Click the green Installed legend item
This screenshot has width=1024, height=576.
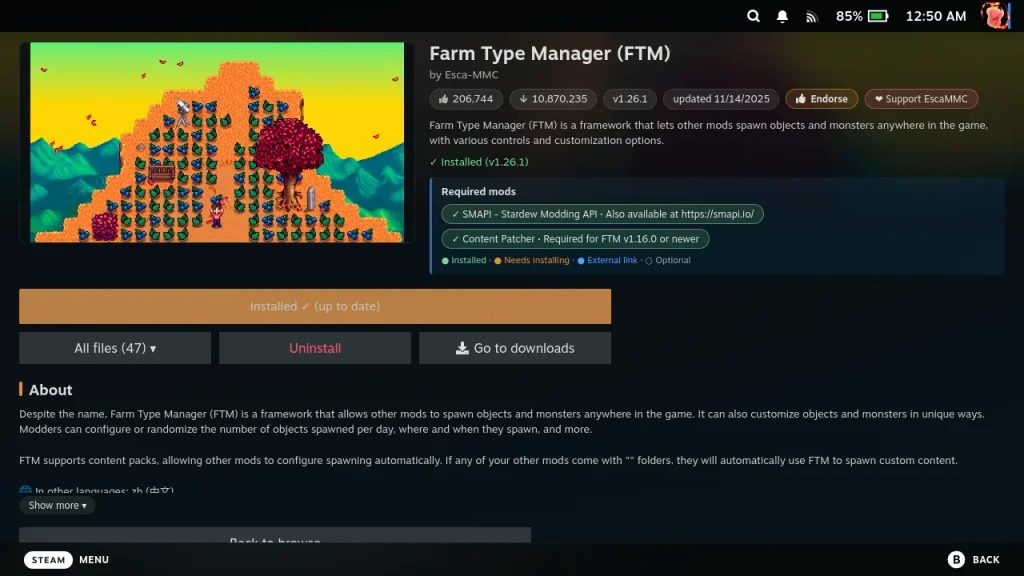click(464, 260)
